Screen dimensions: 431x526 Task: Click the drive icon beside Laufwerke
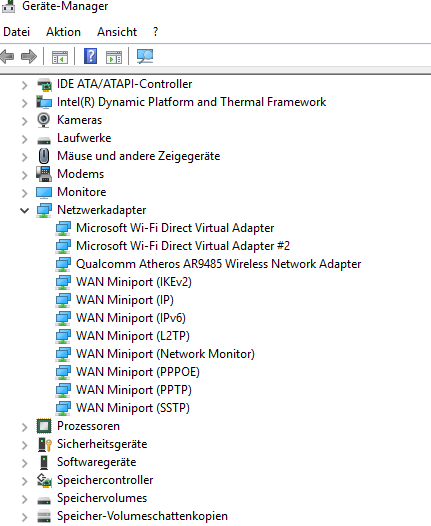coord(44,140)
